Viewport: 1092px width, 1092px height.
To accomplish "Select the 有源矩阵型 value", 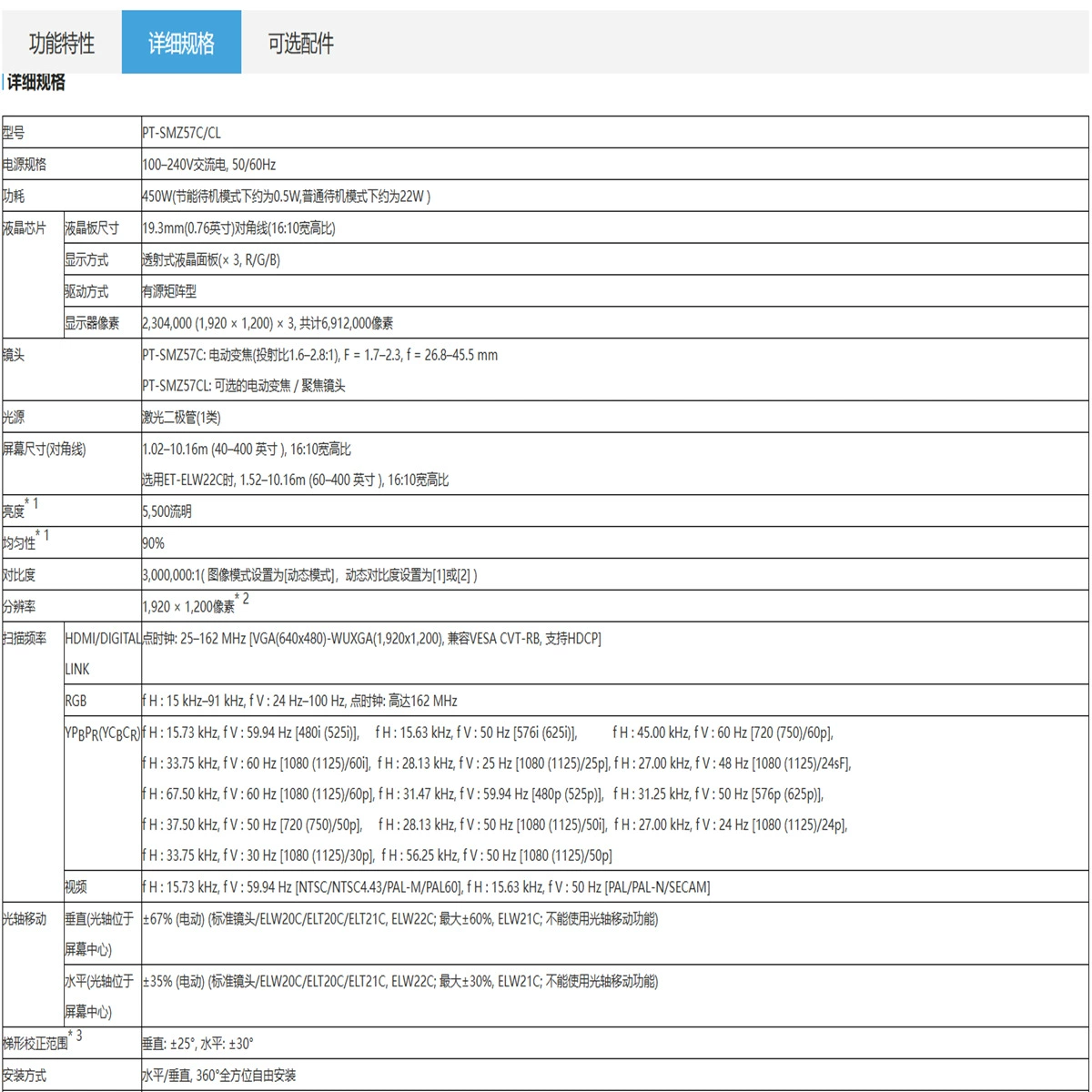I will pyautogui.click(x=169, y=292).
